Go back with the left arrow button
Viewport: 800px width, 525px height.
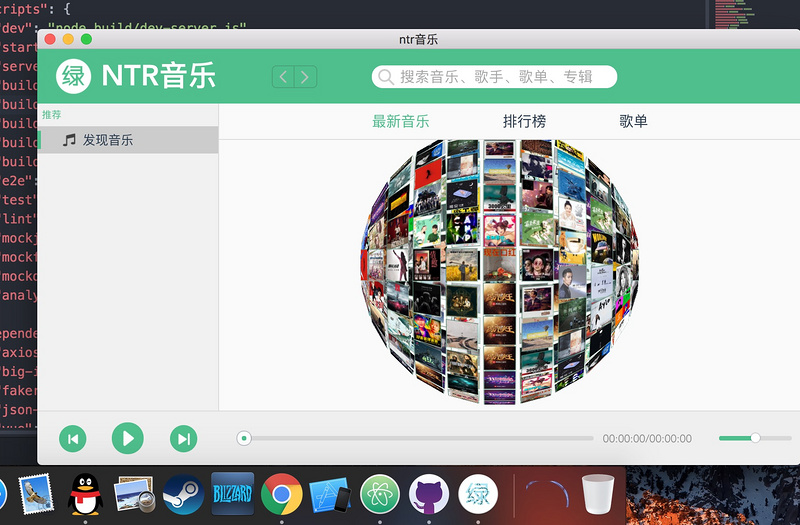tap(283, 77)
